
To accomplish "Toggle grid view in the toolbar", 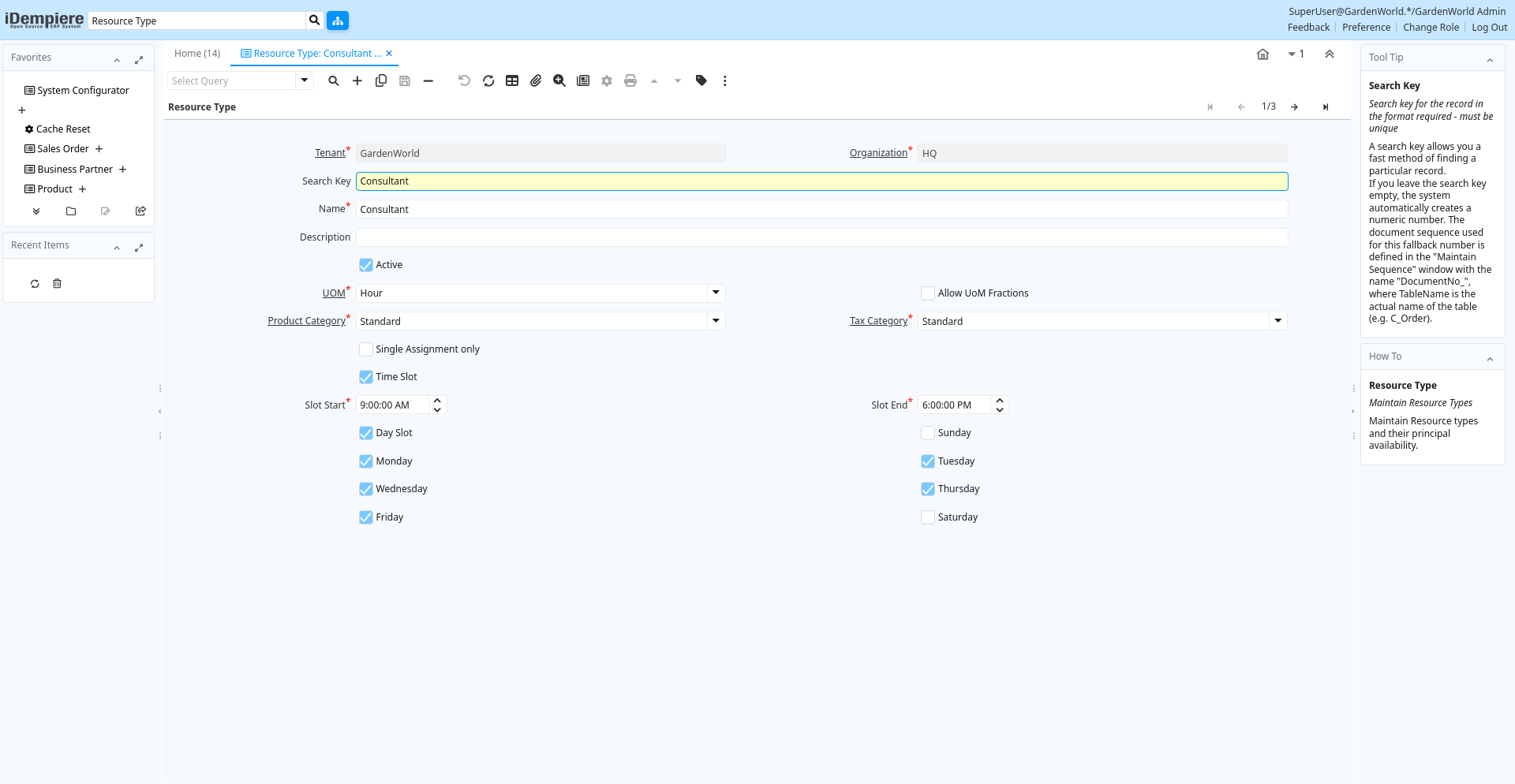I will [x=512, y=80].
